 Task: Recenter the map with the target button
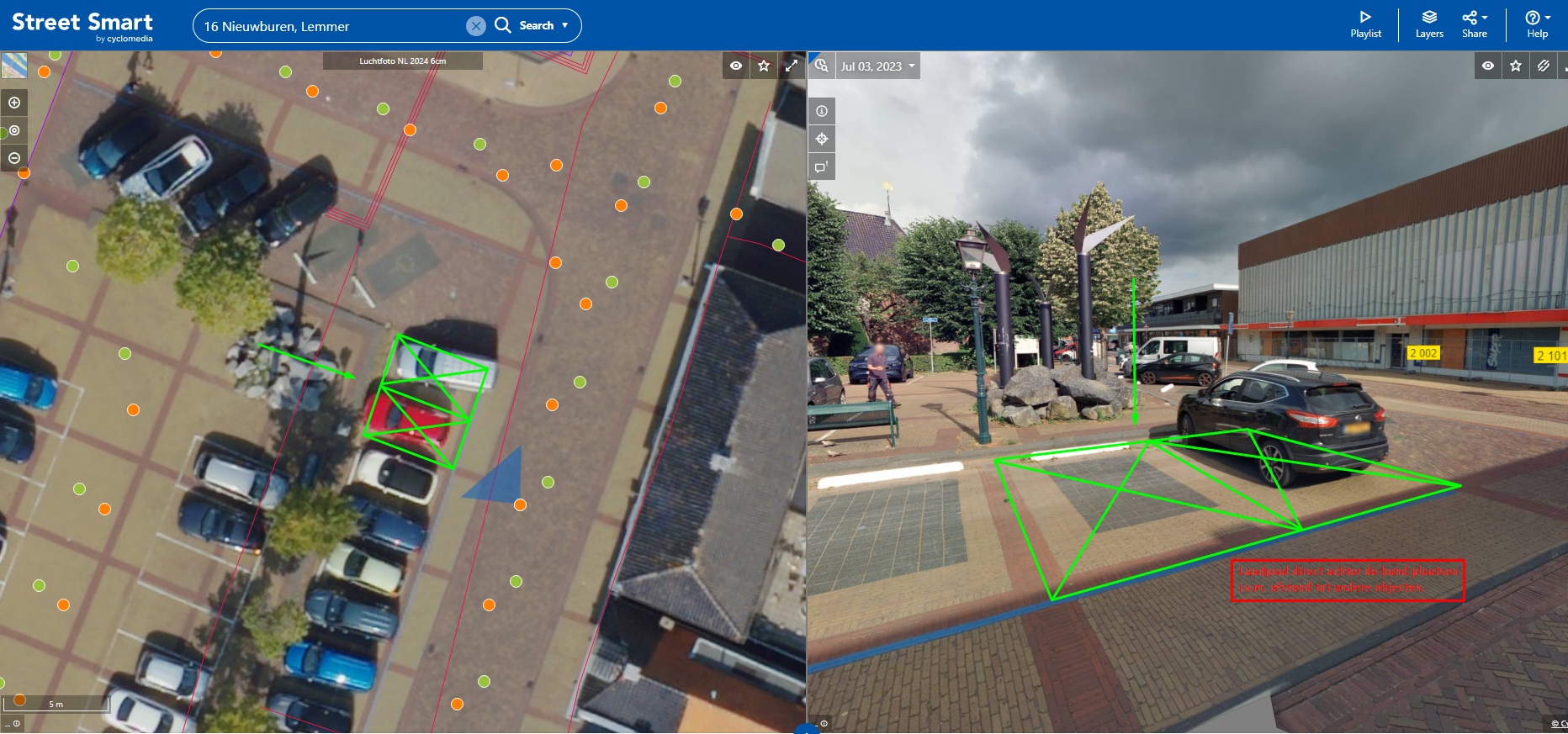point(14,130)
